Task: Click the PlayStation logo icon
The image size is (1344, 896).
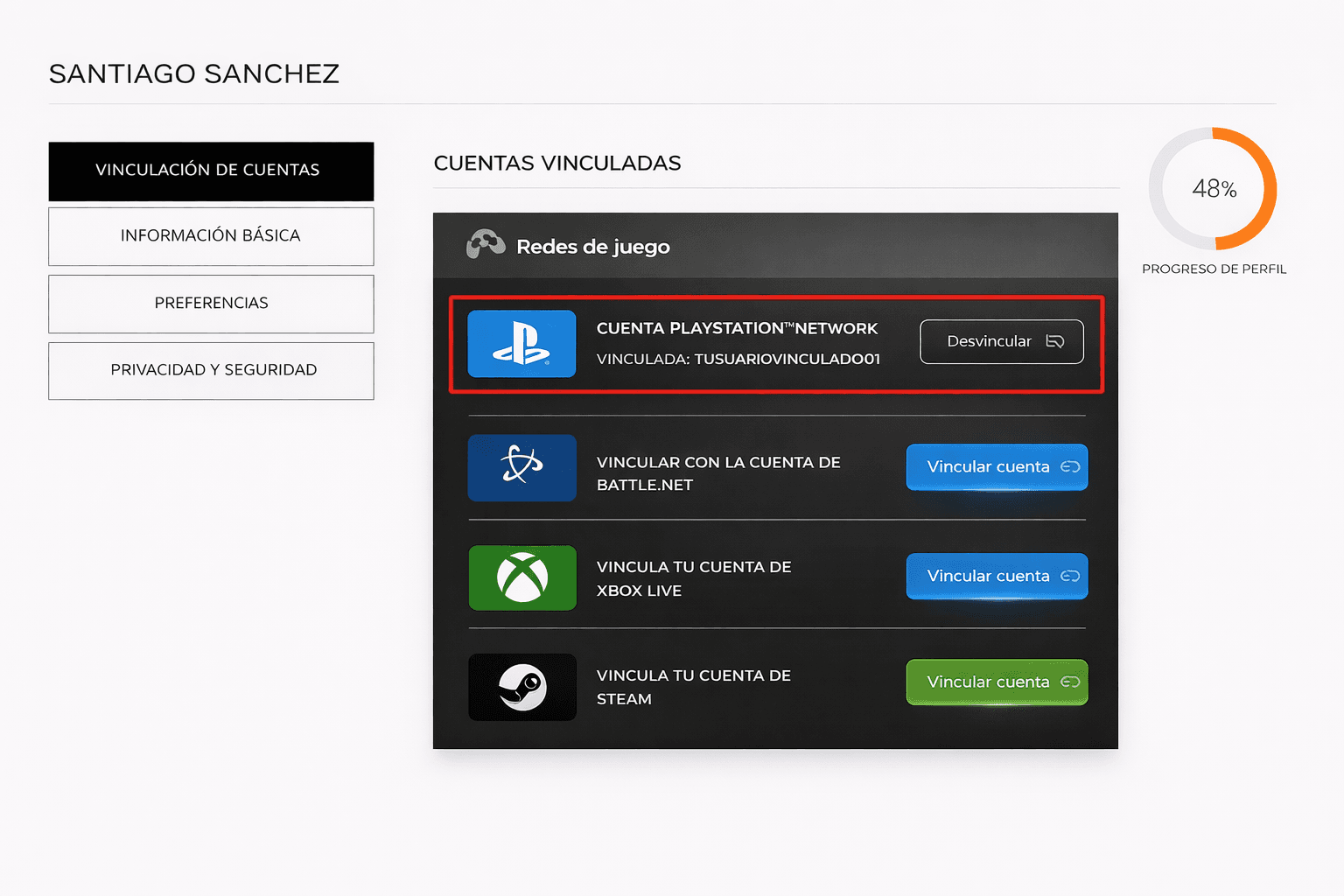Action: [521, 344]
